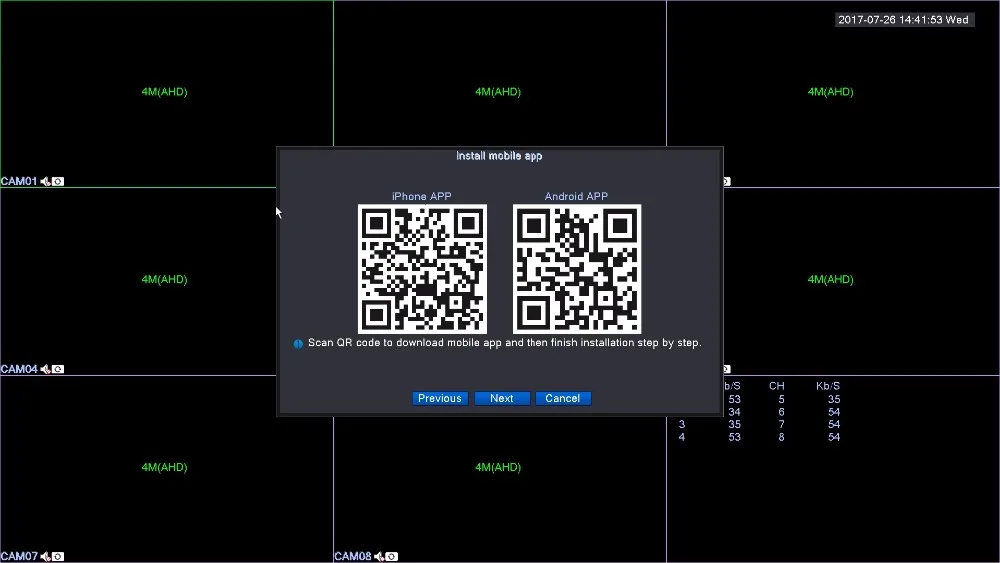Click the channel 3 row number in the bitrate table

click(x=682, y=425)
